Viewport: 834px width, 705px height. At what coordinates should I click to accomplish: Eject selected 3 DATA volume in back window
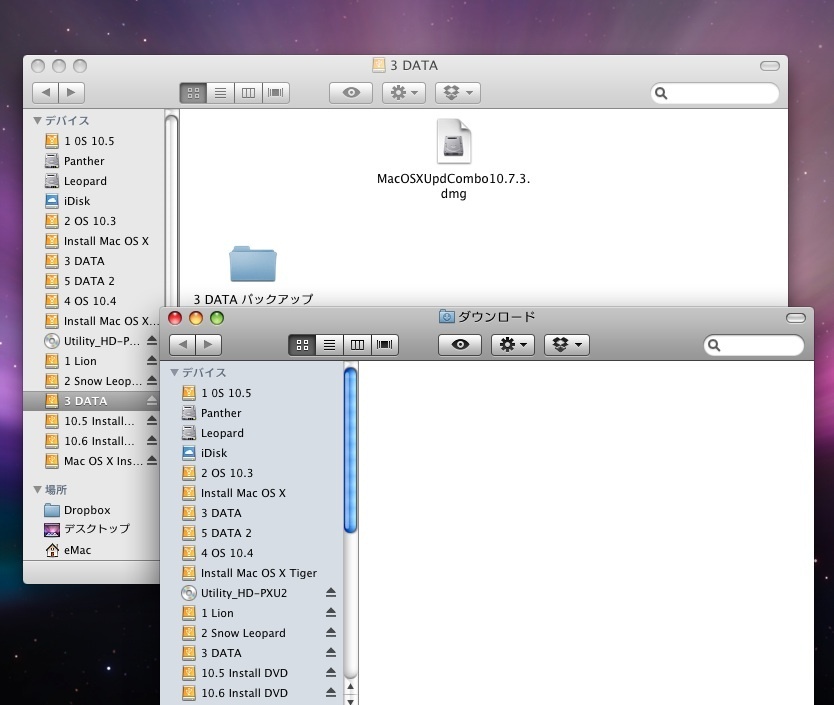[152, 401]
